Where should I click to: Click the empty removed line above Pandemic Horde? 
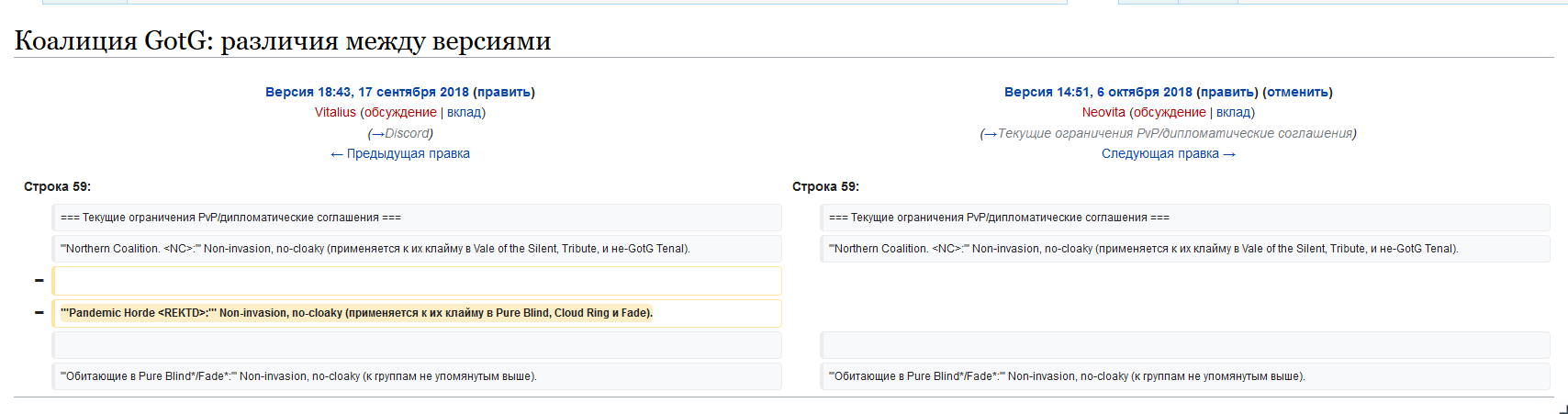point(417,281)
